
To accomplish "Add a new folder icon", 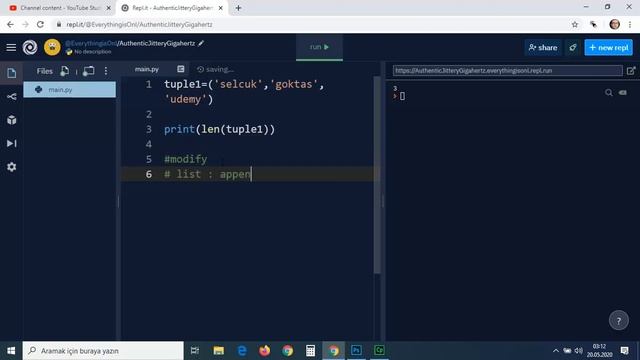I will click(x=88, y=71).
